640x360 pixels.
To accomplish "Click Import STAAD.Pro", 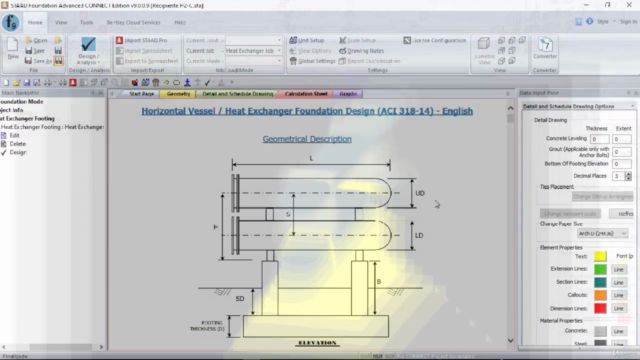I will pyautogui.click(x=142, y=40).
